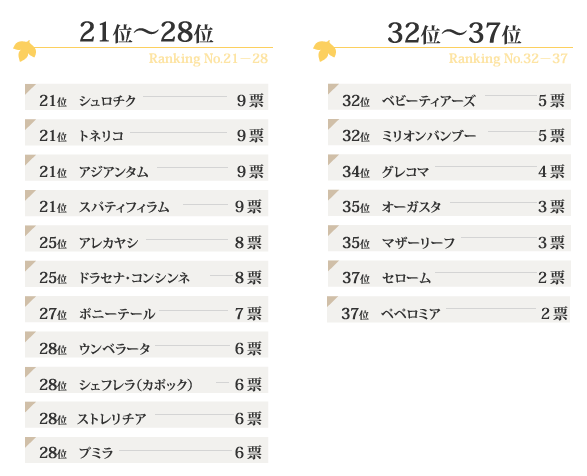
Task: Select the シェフレラ(カポック) row
Action: [146, 380]
